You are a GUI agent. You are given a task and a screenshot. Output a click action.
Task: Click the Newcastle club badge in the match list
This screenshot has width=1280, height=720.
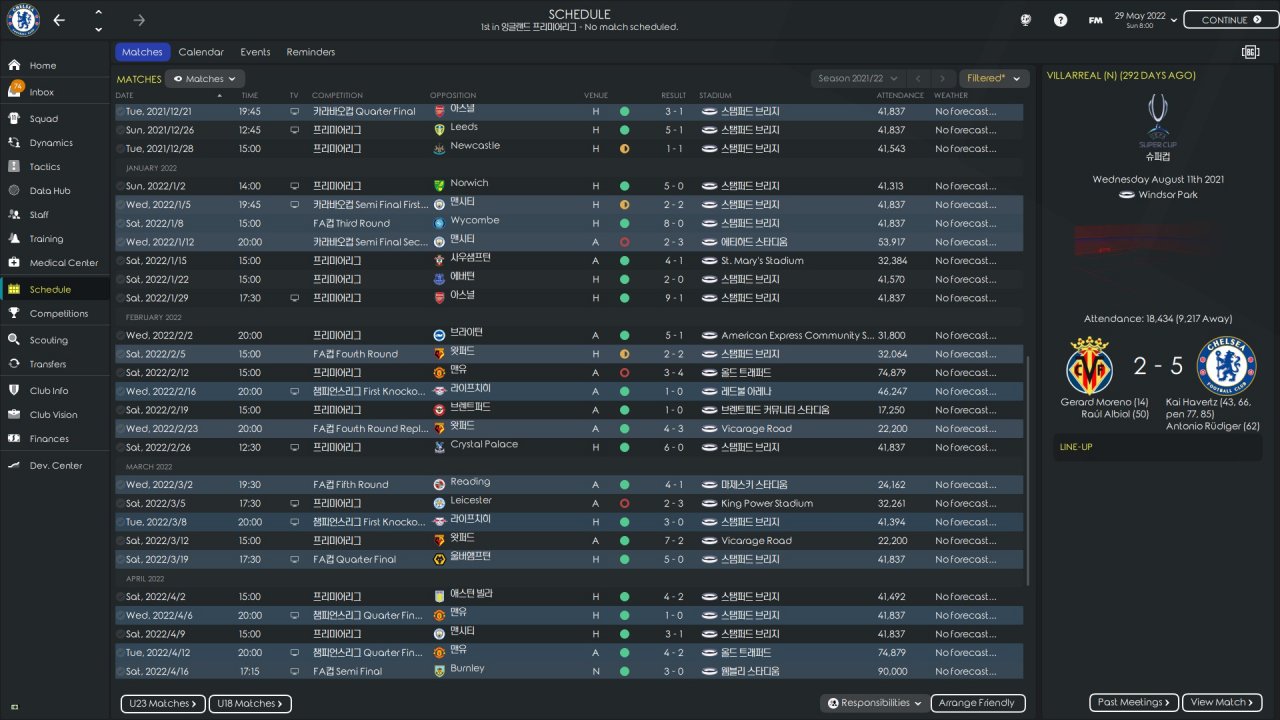tap(439, 148)
